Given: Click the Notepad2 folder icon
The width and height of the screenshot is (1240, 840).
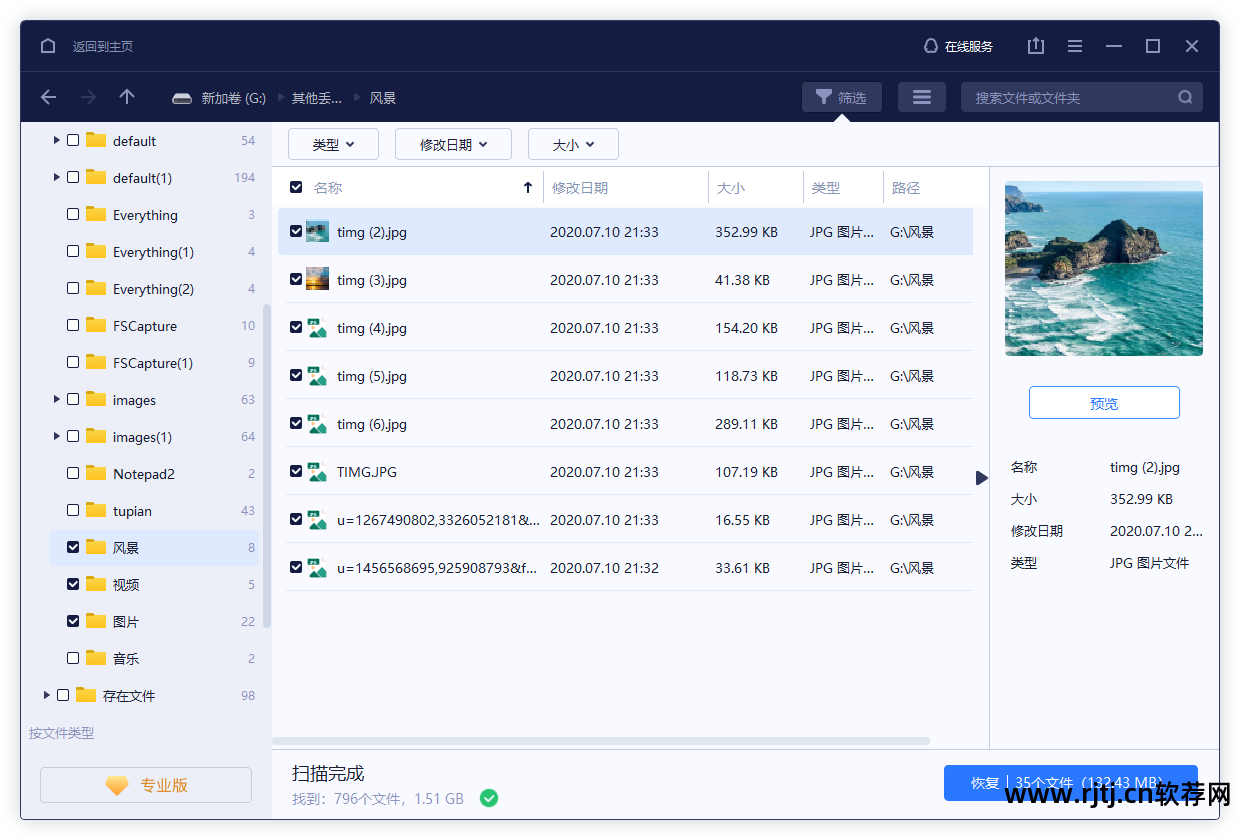Looking at the screenshot, I should (x=96, y=473).
